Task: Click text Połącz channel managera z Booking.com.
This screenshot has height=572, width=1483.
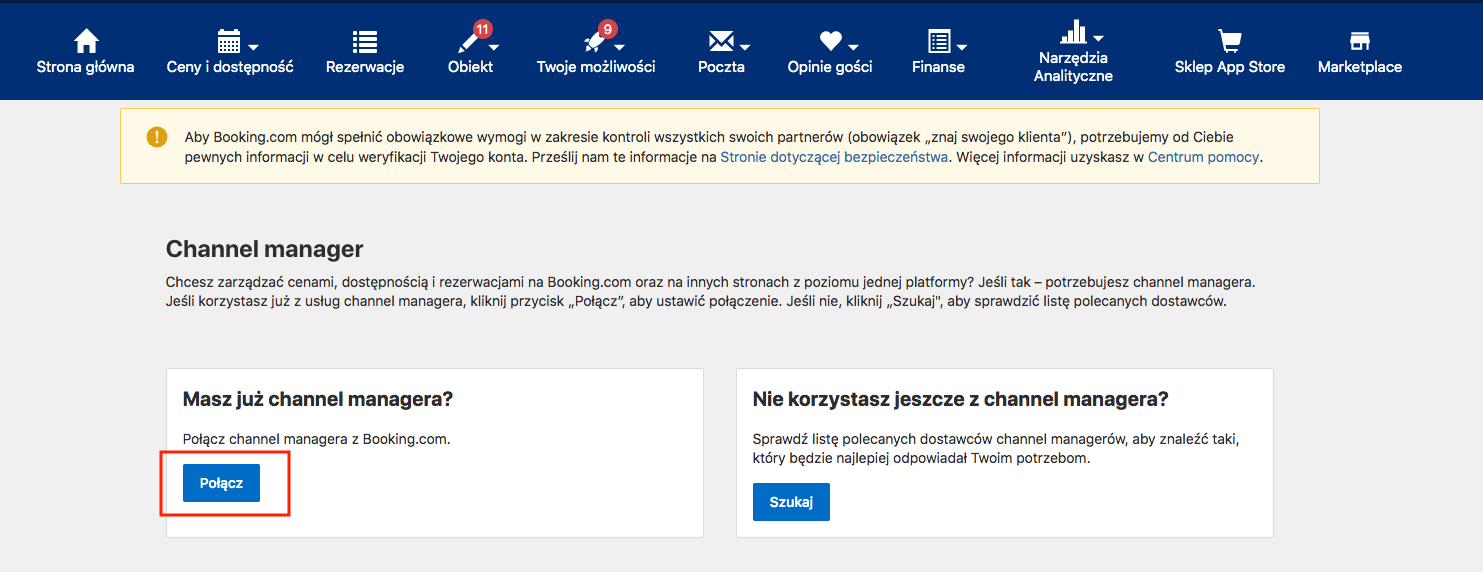Action: [x=317, y=439]
